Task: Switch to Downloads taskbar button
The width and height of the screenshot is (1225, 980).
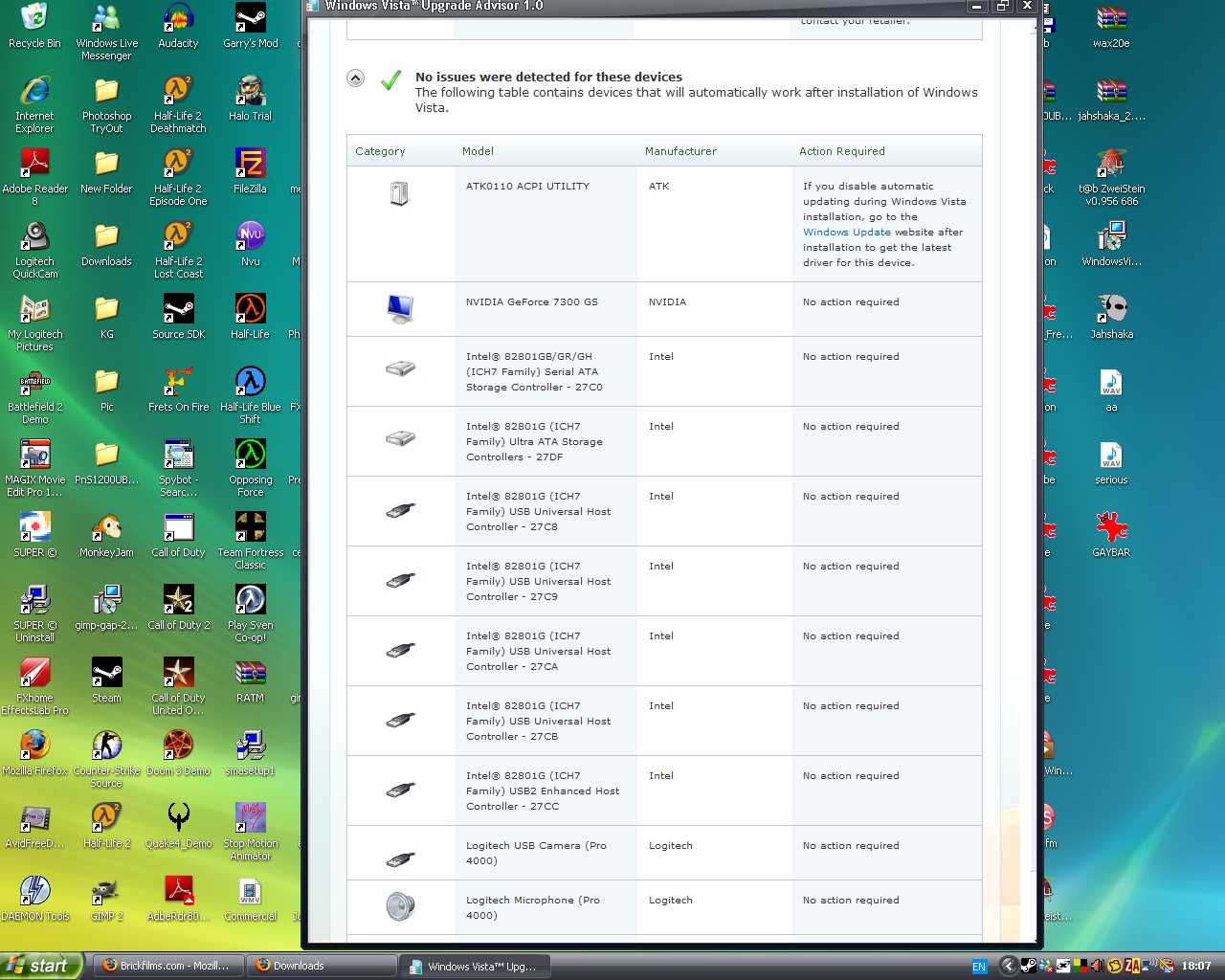Action: 322,966
